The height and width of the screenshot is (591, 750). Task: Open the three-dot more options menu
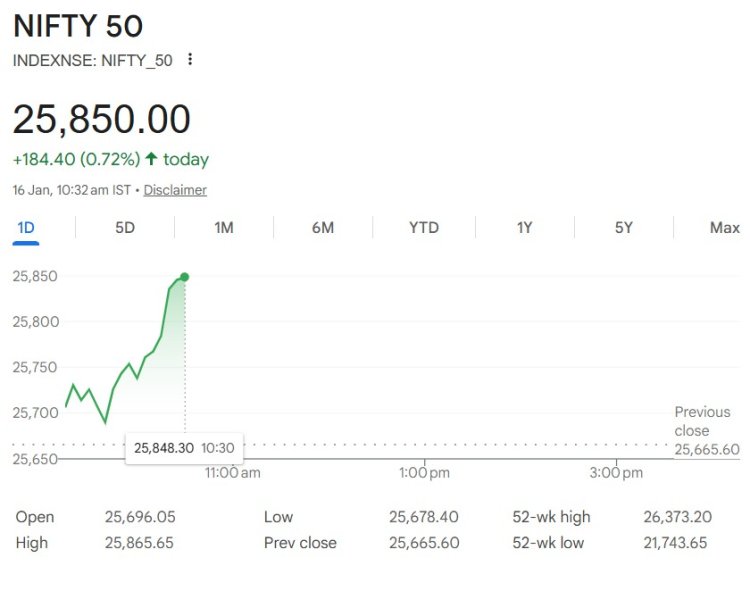[190, 60]
